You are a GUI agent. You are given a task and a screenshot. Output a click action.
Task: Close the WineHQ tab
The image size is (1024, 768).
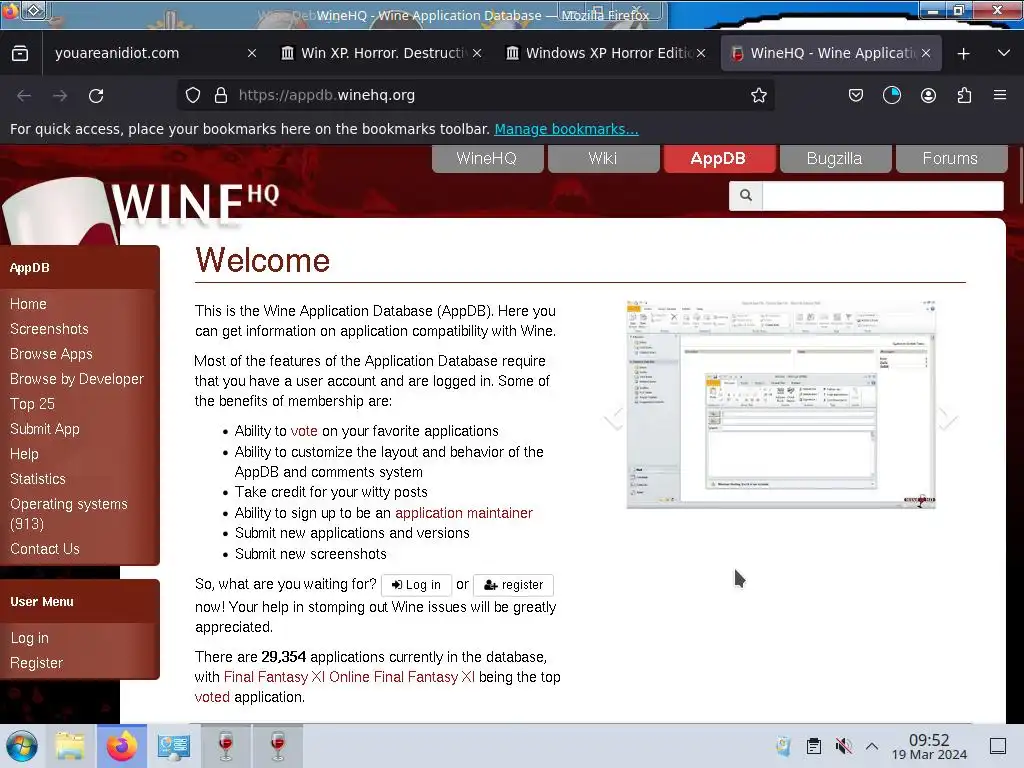point(925,54)
